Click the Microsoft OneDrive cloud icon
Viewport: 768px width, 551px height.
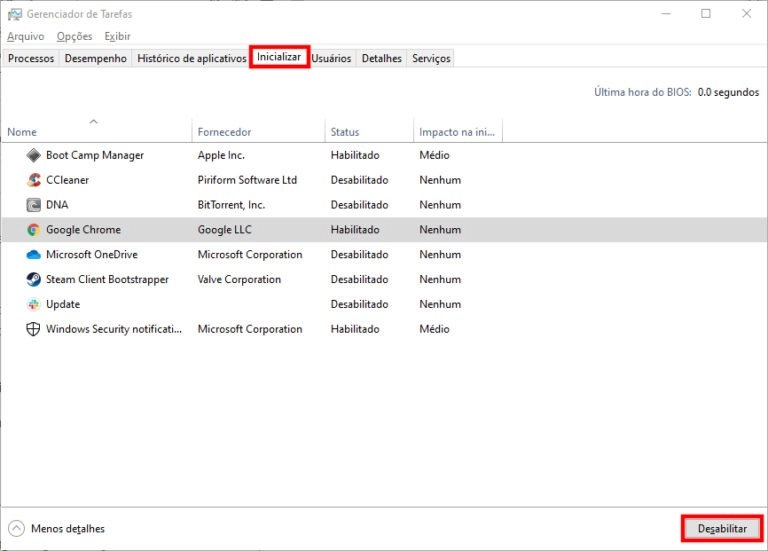[x=33, y=255]
